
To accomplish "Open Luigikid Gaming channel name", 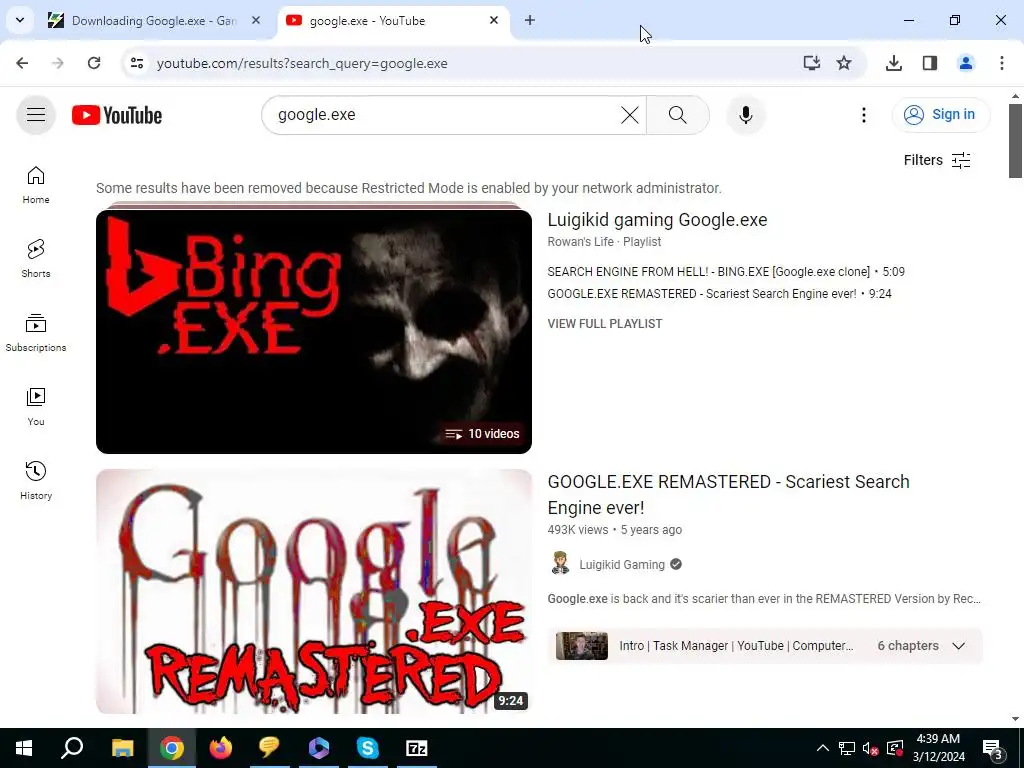I will click(x=622, y=565).
